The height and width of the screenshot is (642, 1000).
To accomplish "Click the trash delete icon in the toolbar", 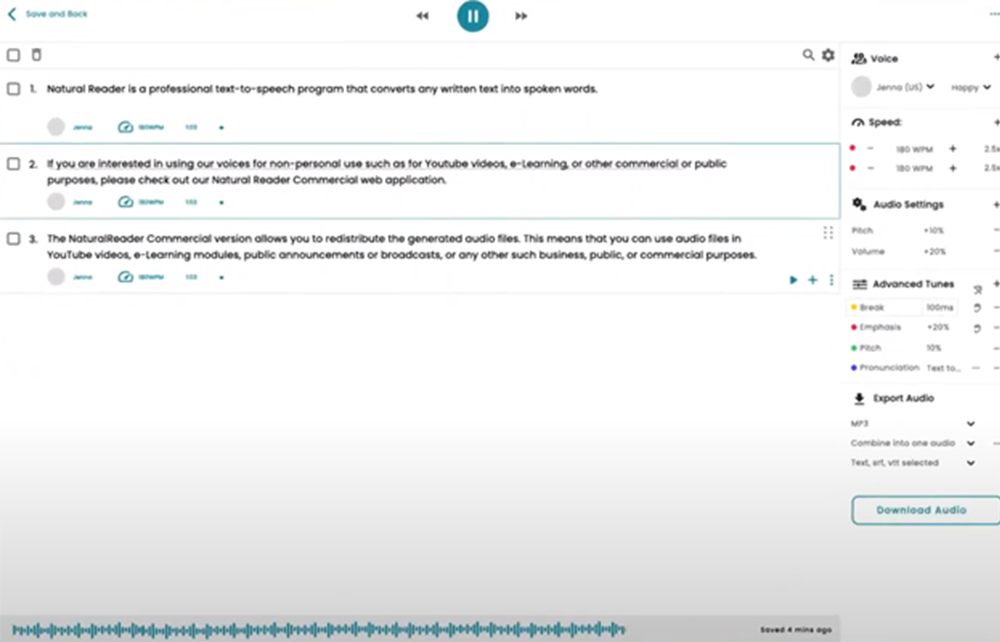I will tap(36, 55).
